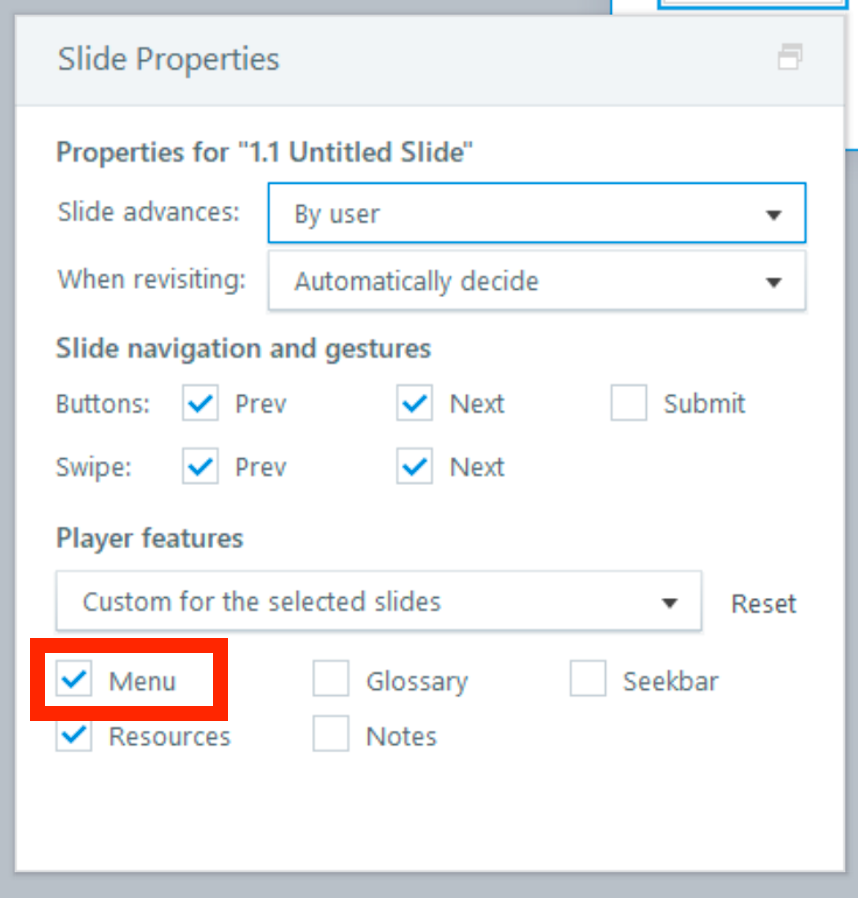Click the Slide Properties panel title

(x=168, y=59)
